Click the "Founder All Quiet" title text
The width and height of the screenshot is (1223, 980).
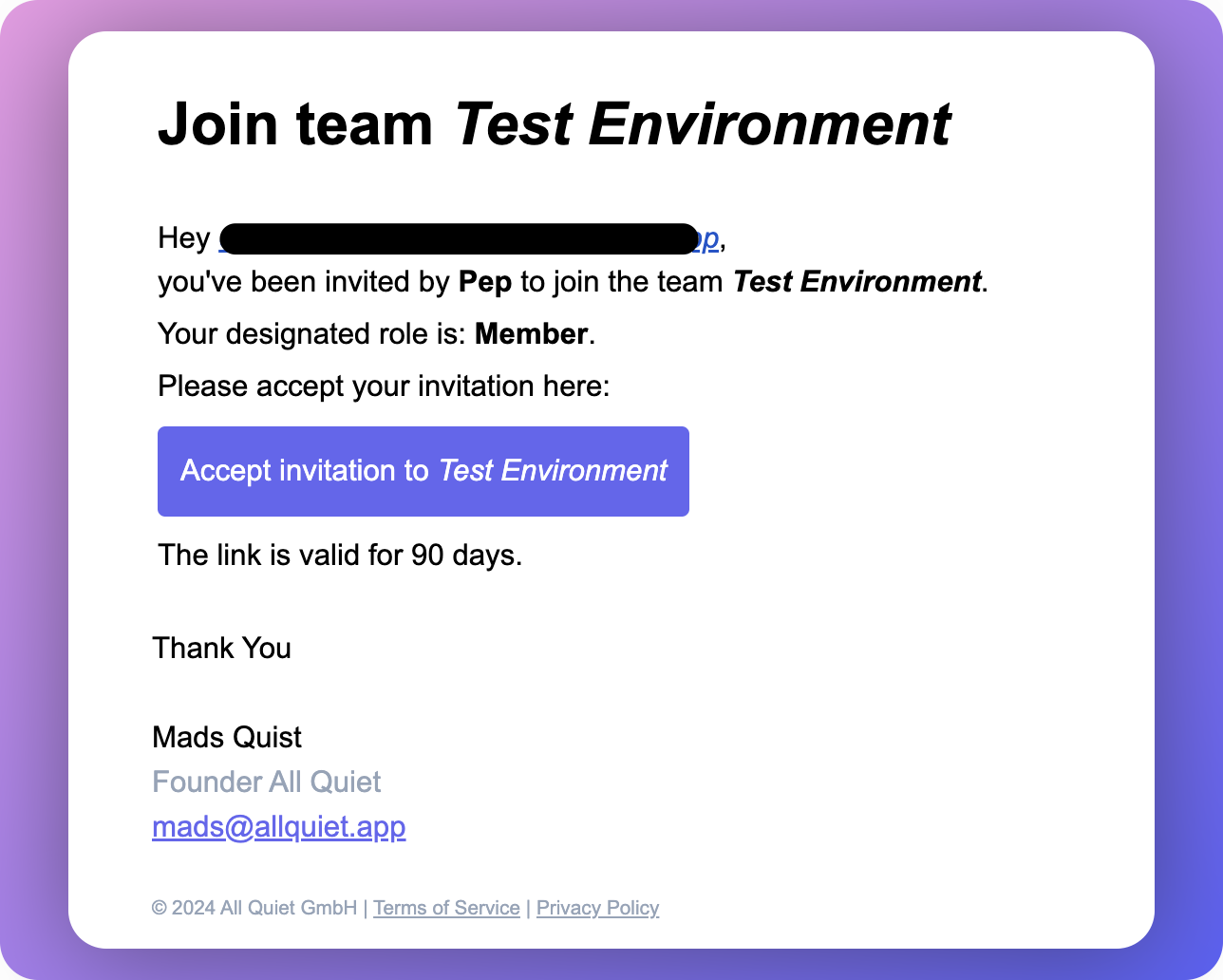266,782
